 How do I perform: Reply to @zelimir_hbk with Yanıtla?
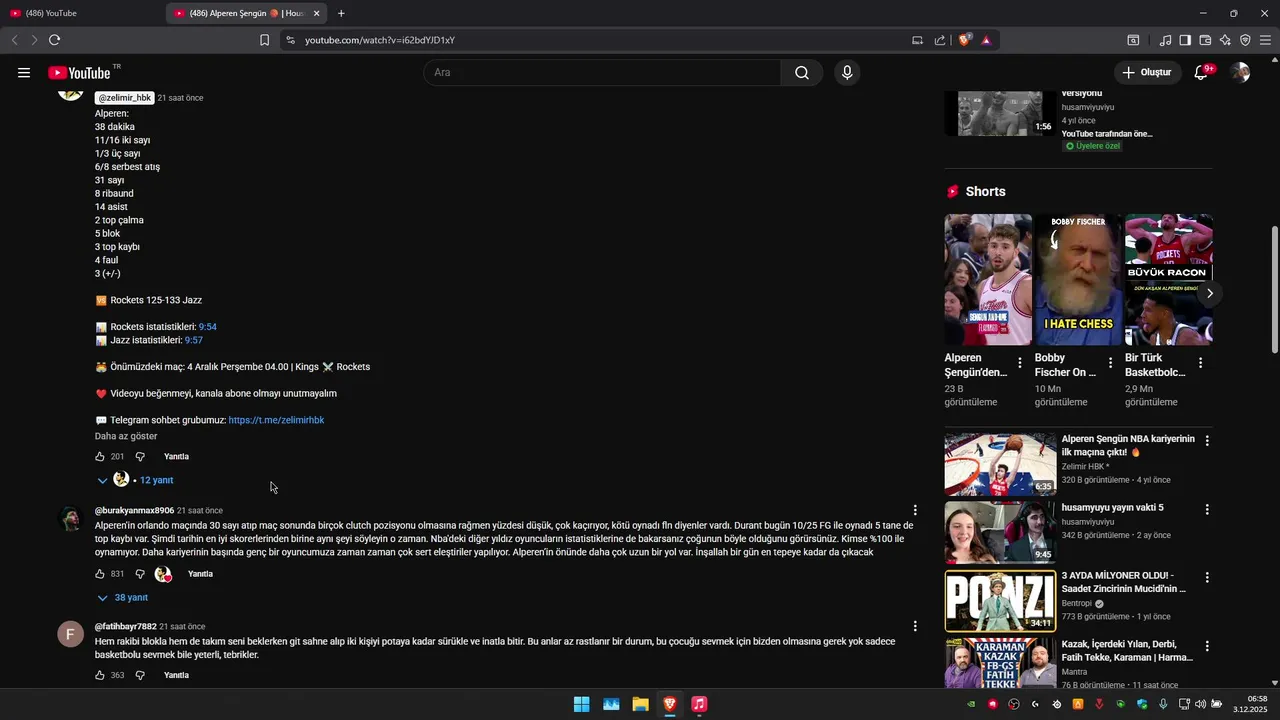176,456
